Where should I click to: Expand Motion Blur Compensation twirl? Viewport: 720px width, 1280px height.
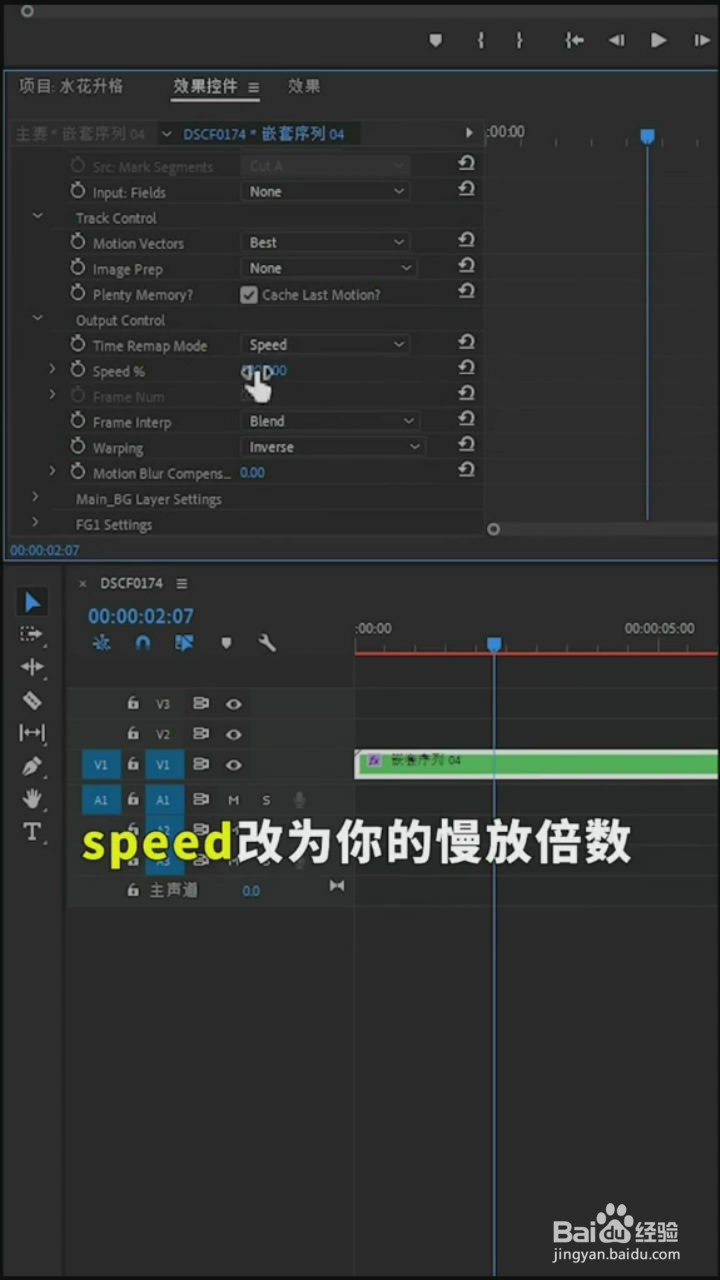point(53,471)
